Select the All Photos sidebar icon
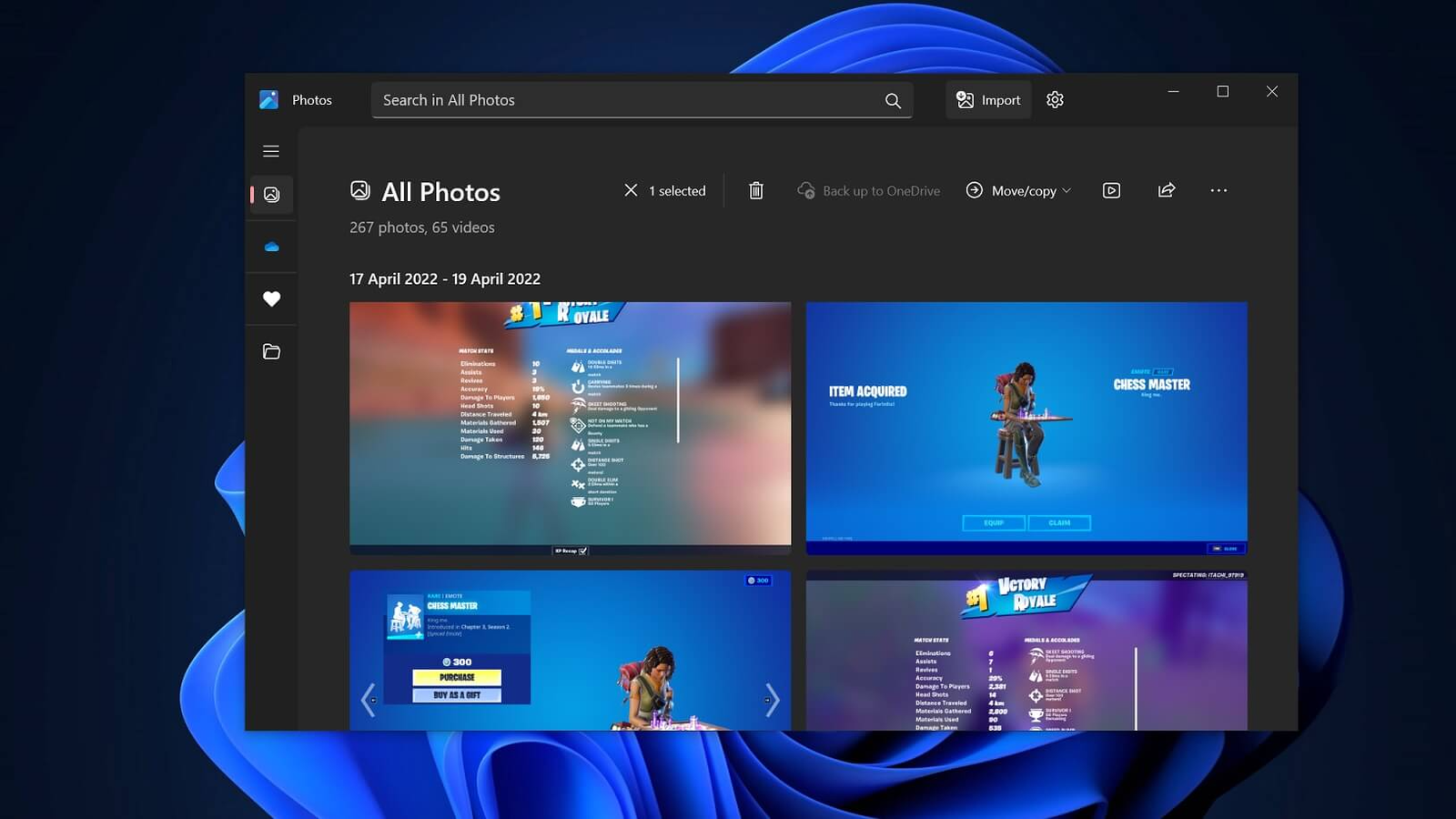Image resolution: width=1456 pixels, height=819 pixels. point(271,194)
